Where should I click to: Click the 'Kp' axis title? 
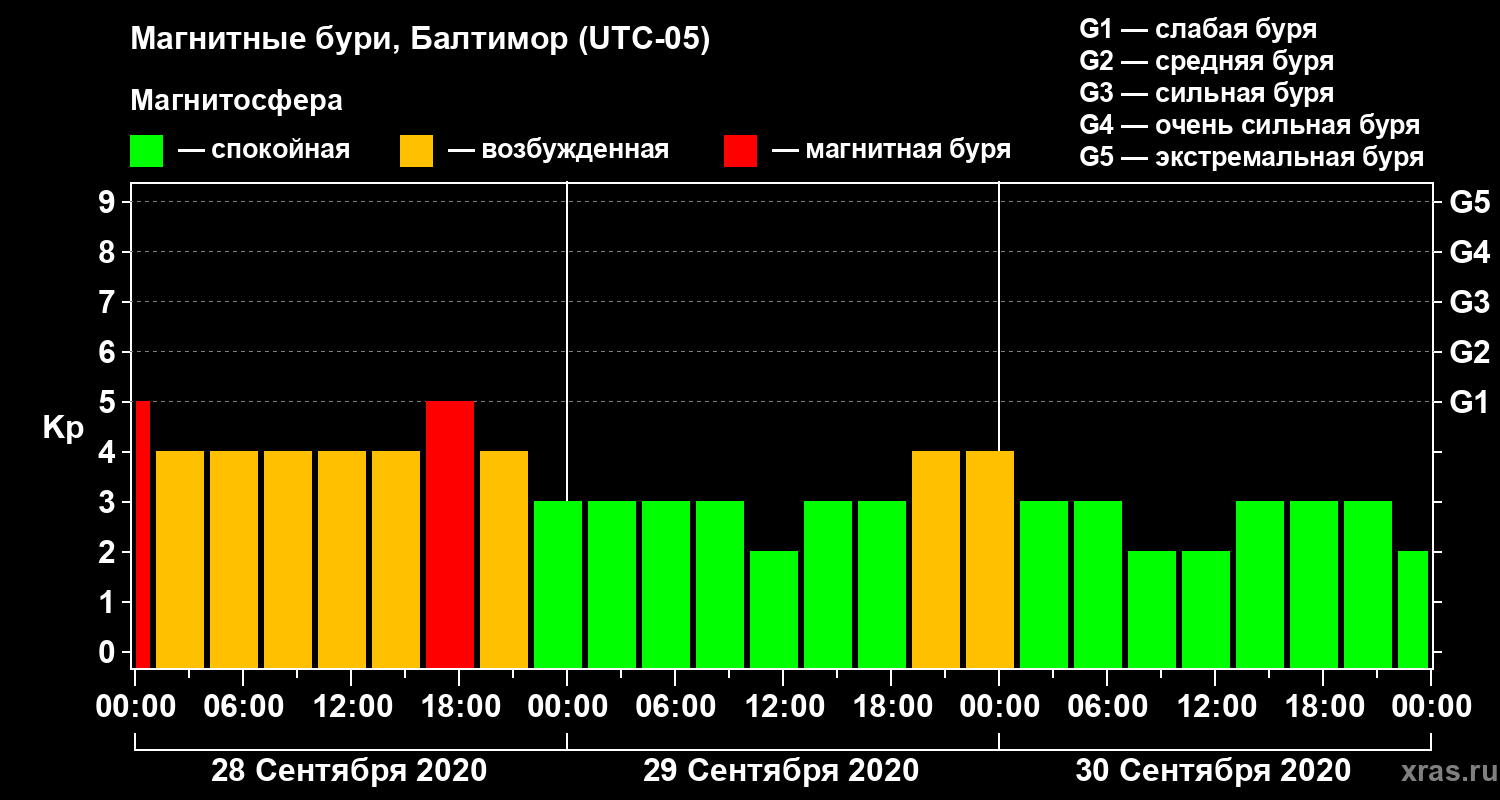point(63,428)
